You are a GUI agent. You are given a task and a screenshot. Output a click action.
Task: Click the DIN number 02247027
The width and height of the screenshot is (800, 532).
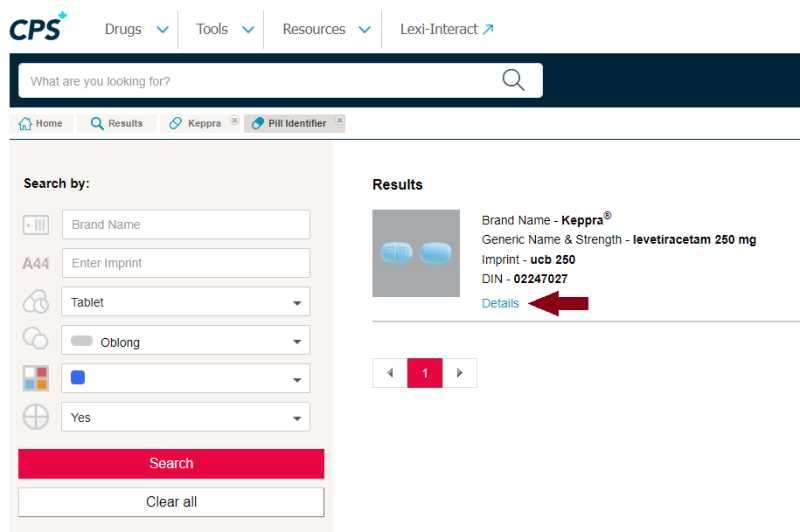click(540, 279)
